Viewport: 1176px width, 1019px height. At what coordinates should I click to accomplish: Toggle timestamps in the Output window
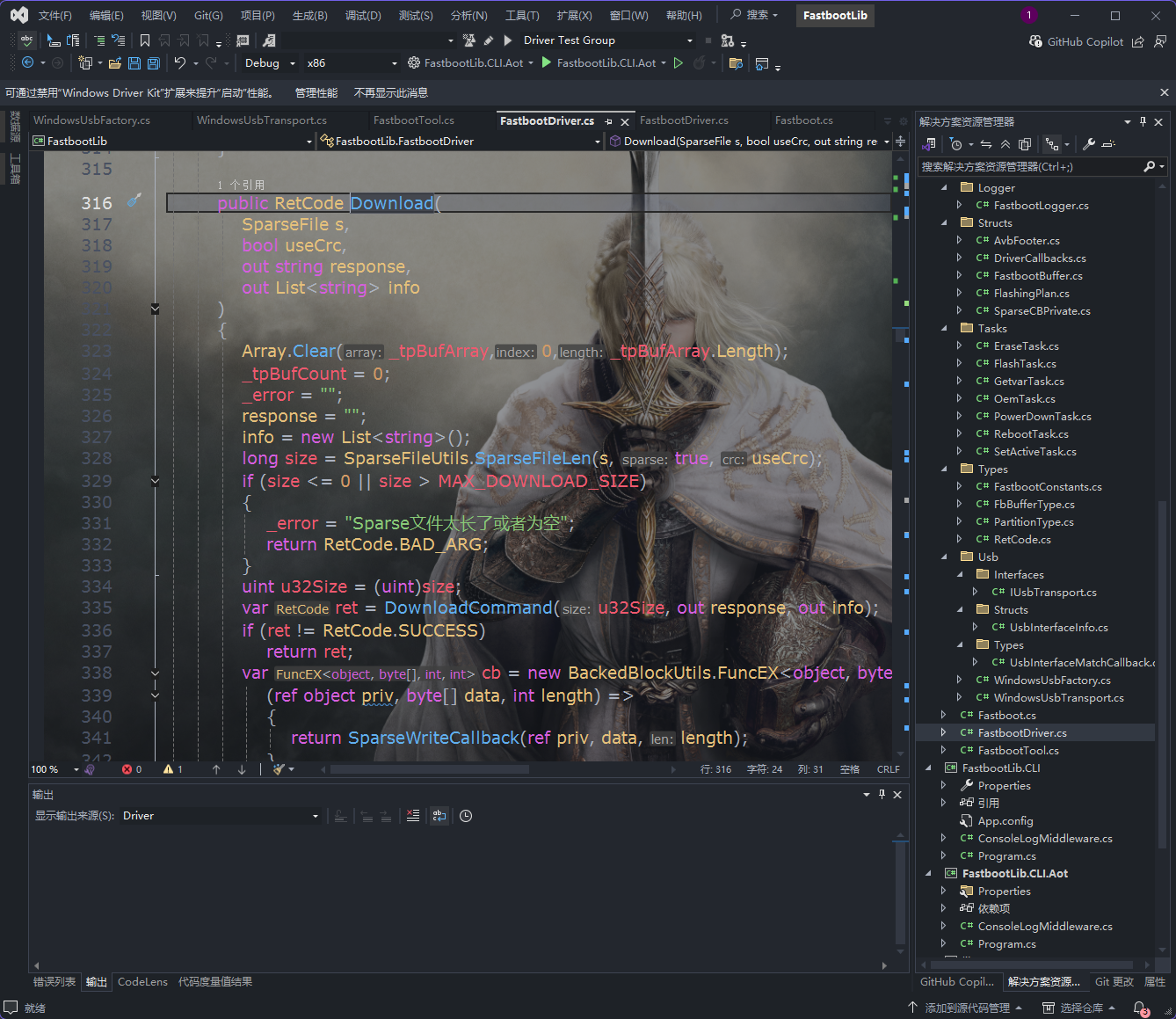(x=465, y=816)
